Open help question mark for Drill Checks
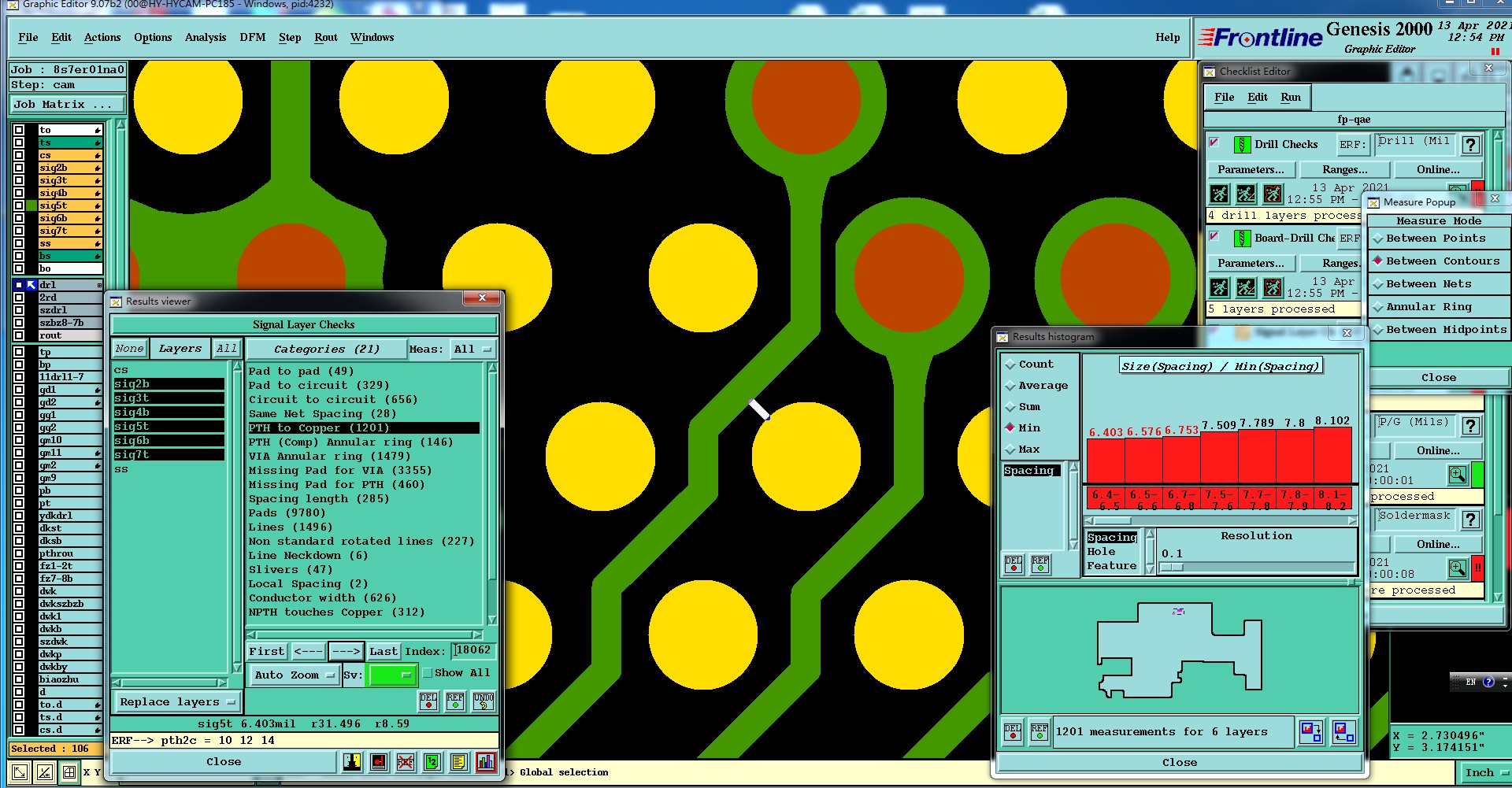Screen dimensions: 1512x788 click(x=1470, y=145)
